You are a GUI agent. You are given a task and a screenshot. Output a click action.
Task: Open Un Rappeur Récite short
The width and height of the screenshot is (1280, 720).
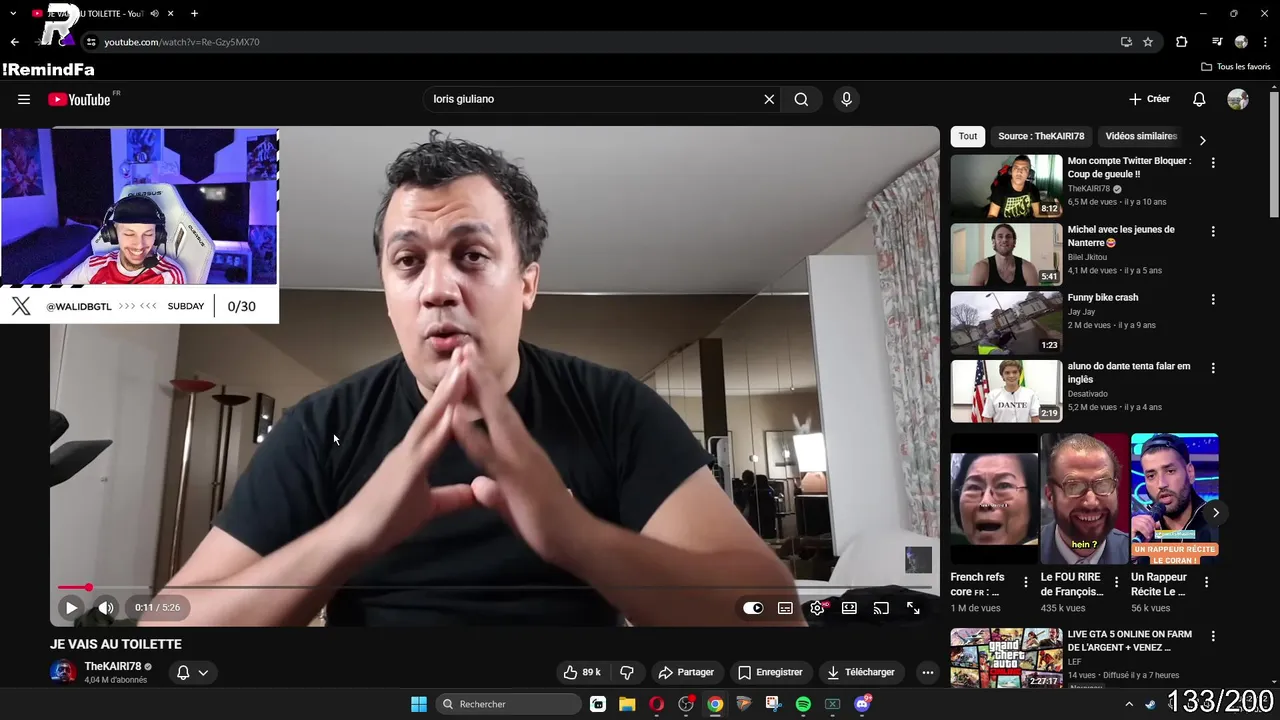[x=1174, y=499]
